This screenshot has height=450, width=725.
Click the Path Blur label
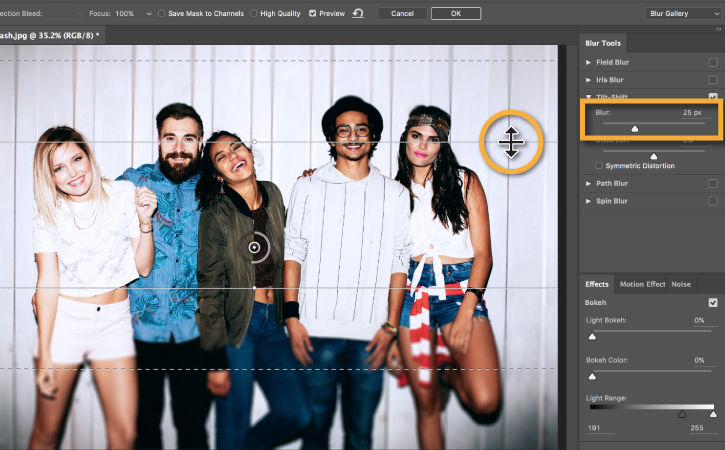point(612,183)
